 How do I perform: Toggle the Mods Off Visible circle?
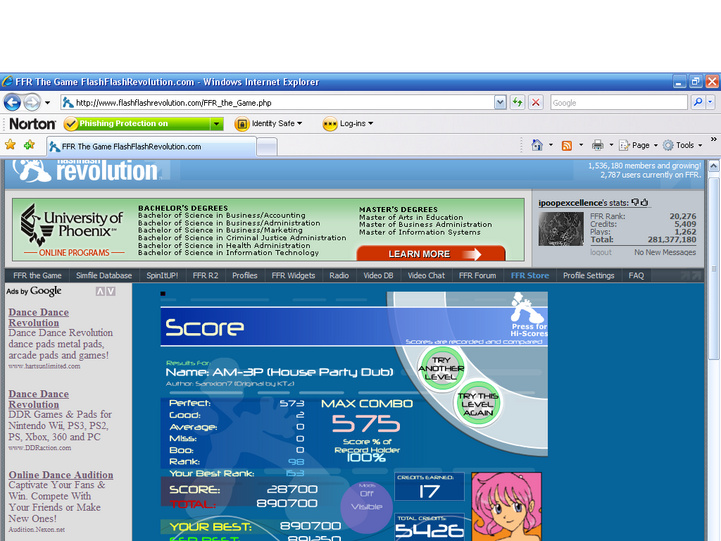[366, 507]
